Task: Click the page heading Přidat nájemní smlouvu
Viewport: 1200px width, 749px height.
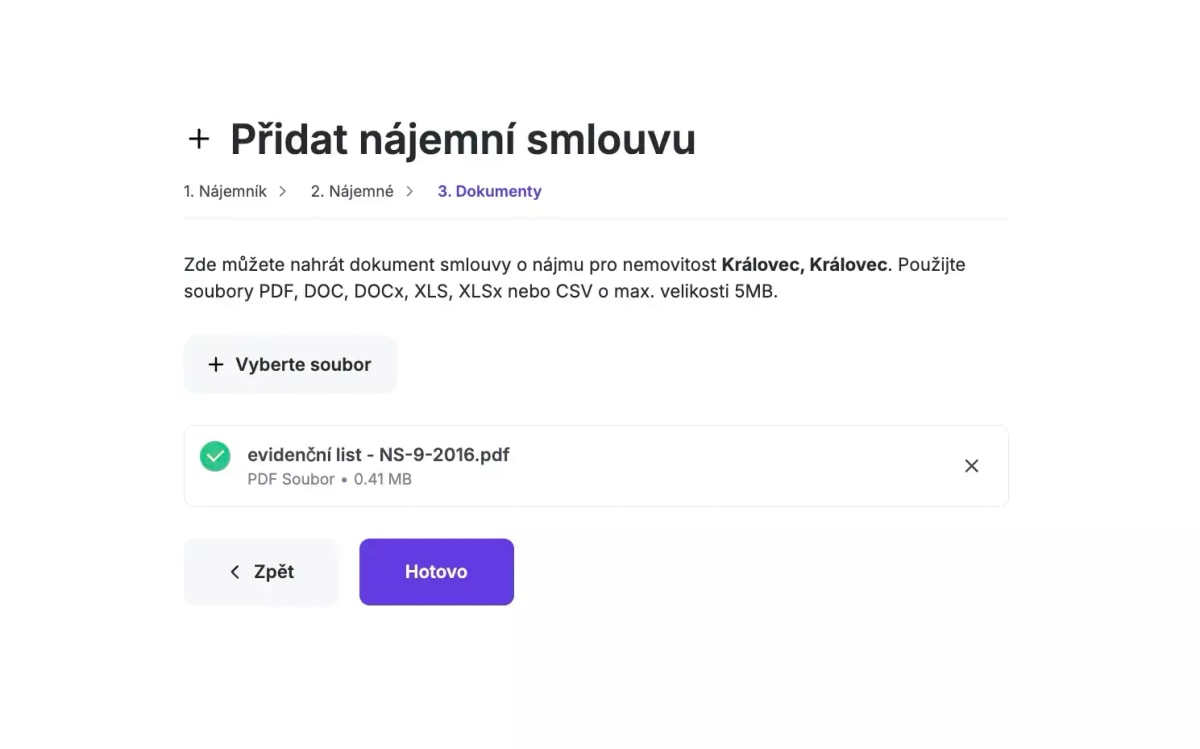Action: (462, 139)
